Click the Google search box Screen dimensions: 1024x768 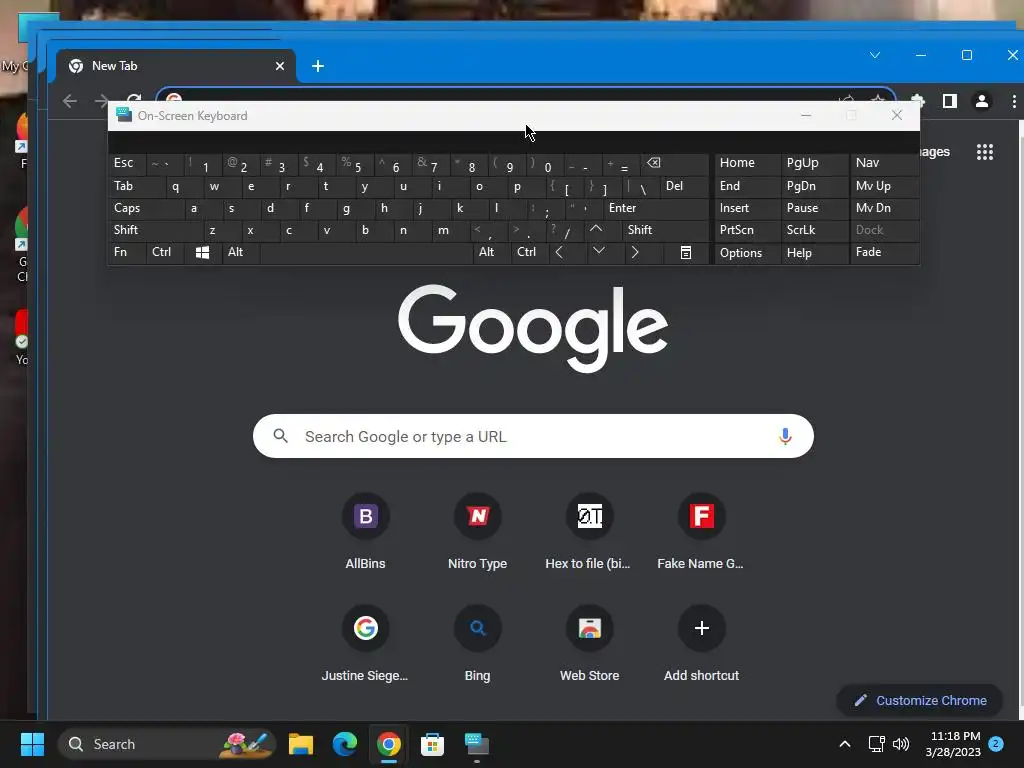533,436
